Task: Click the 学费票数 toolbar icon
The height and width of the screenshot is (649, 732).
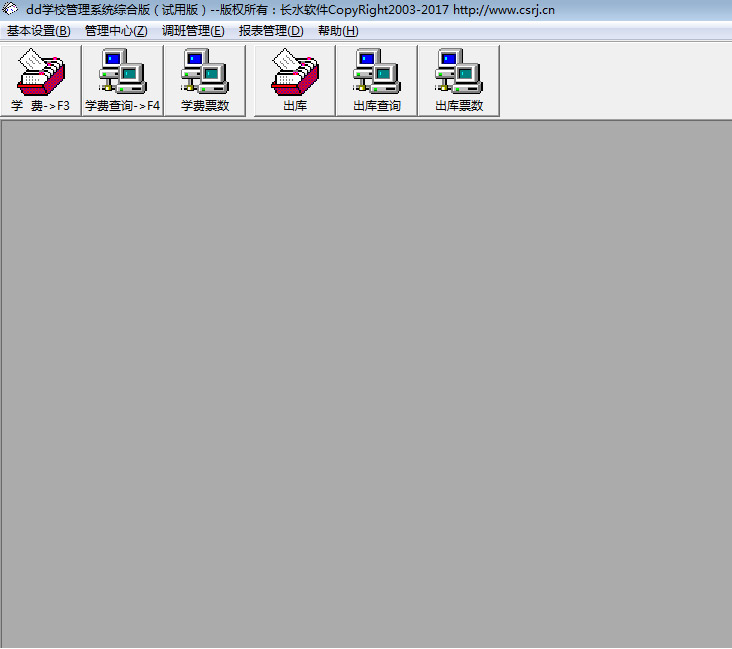Action: 204,80
